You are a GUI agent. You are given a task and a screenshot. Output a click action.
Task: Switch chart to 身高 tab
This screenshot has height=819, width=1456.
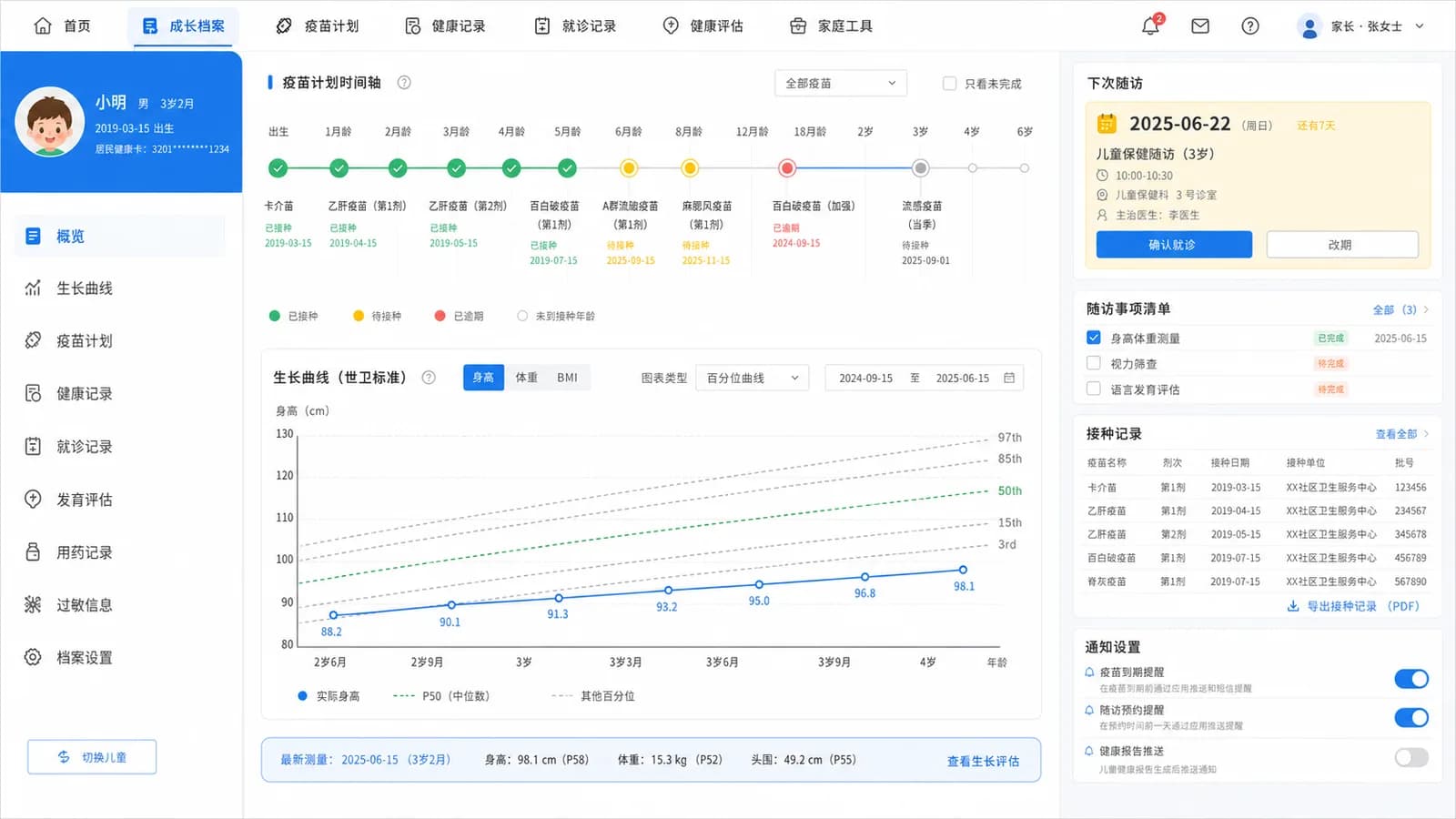(x=483, y=377)
